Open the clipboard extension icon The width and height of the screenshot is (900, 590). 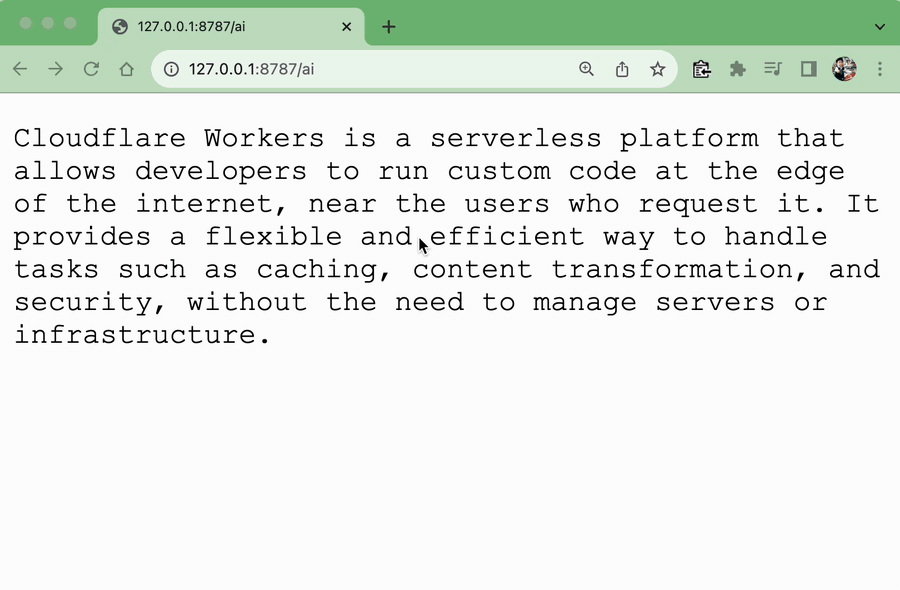[x=701, y=69]
